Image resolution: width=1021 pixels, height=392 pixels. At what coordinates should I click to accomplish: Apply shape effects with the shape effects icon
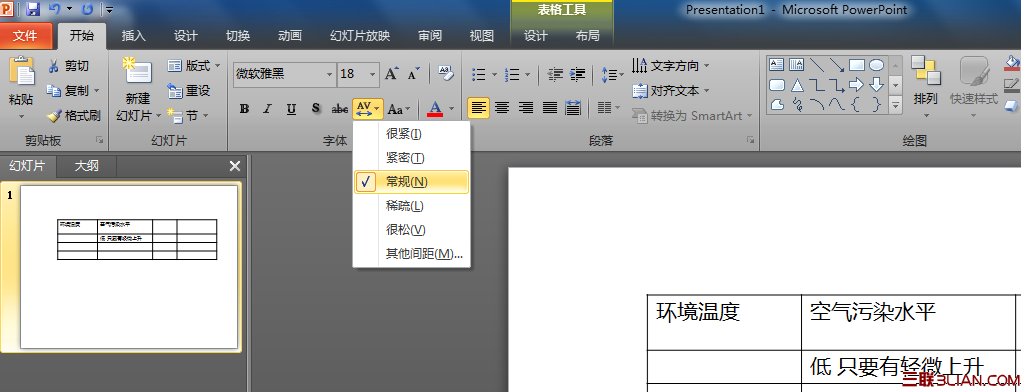click(x=1011, y=106)
